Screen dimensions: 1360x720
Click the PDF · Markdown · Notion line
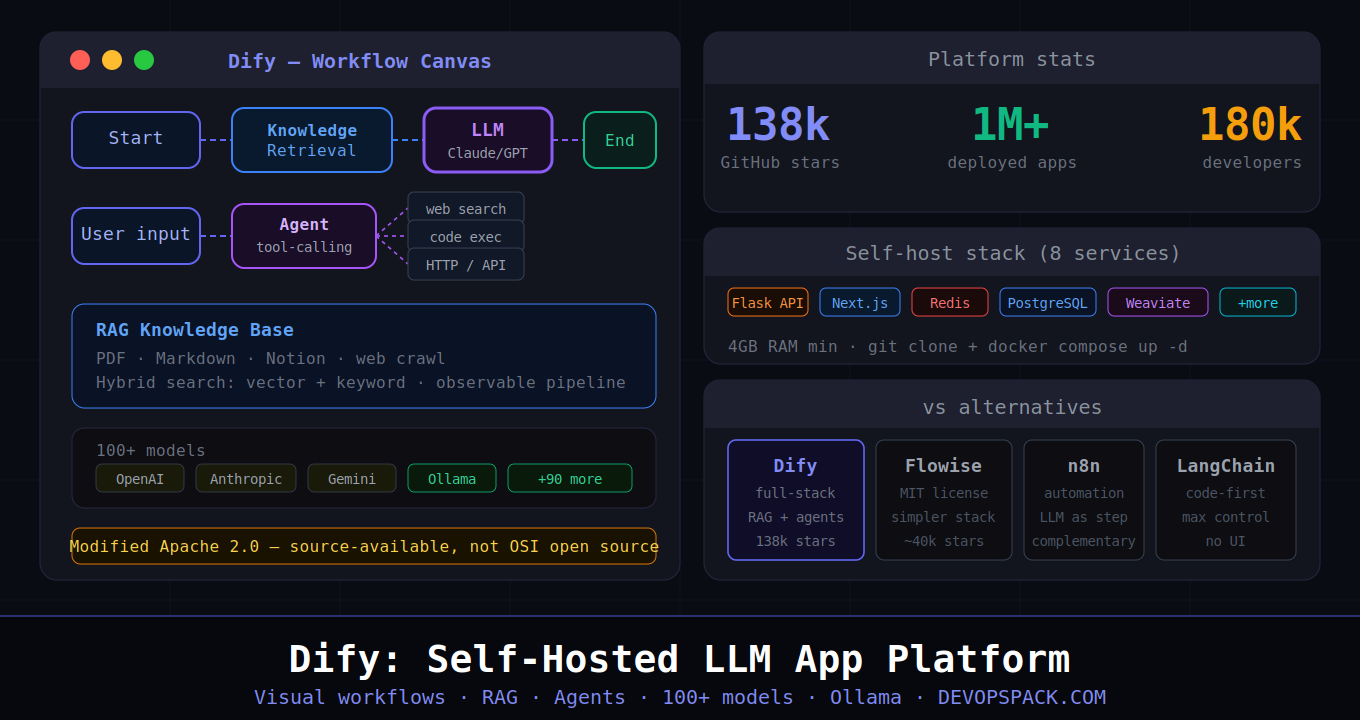coord(271,358)
